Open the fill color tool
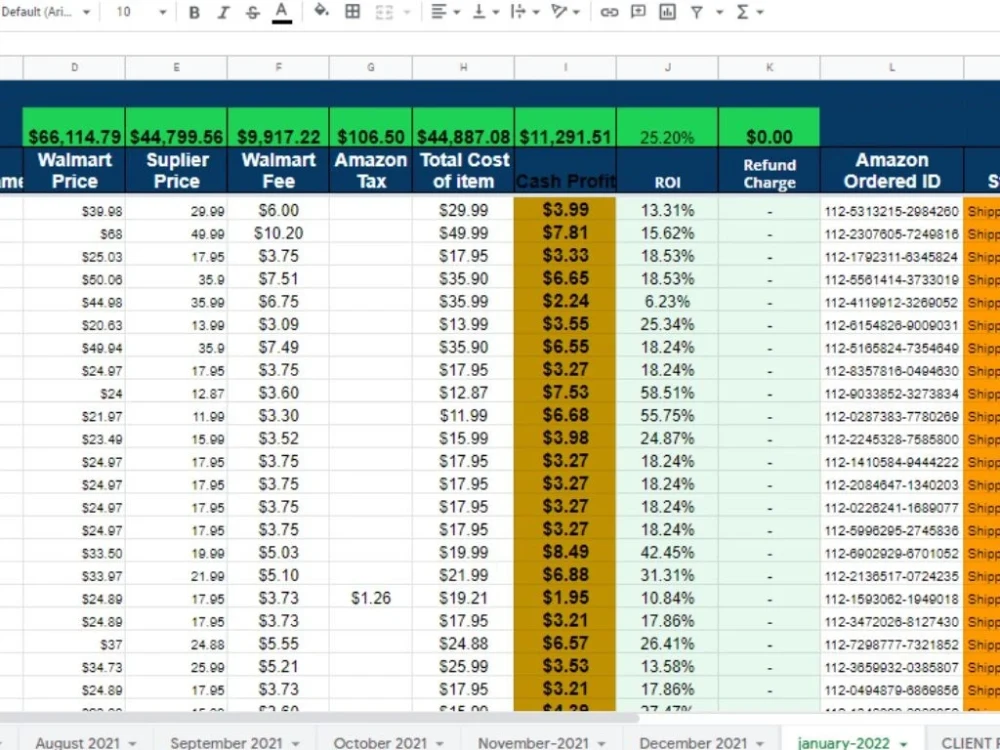 (x=321, y=11)
